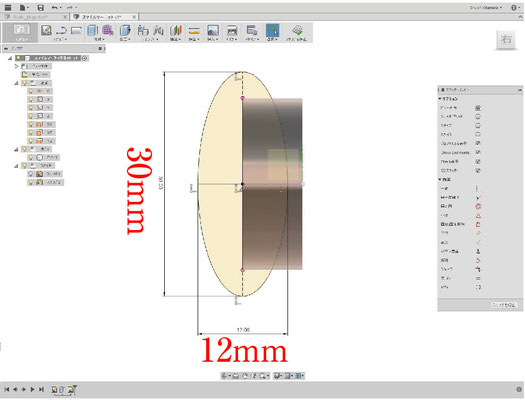Open the user account name dropdown
The height and width of the screenshot is (400, 525).
[x=486, y=7]
